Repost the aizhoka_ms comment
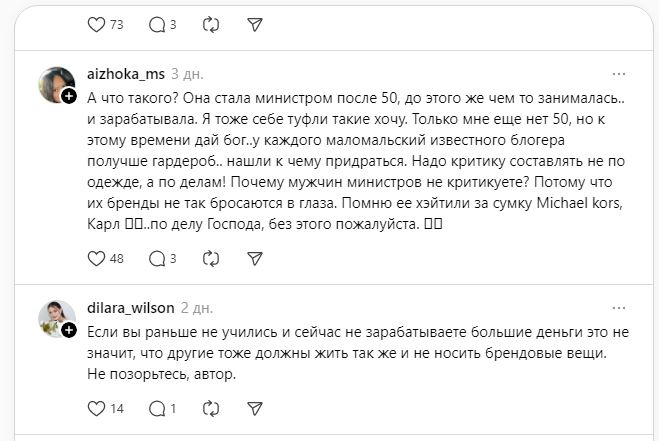Viewport: 659px width, 441px height. click(x=211, y=259)
